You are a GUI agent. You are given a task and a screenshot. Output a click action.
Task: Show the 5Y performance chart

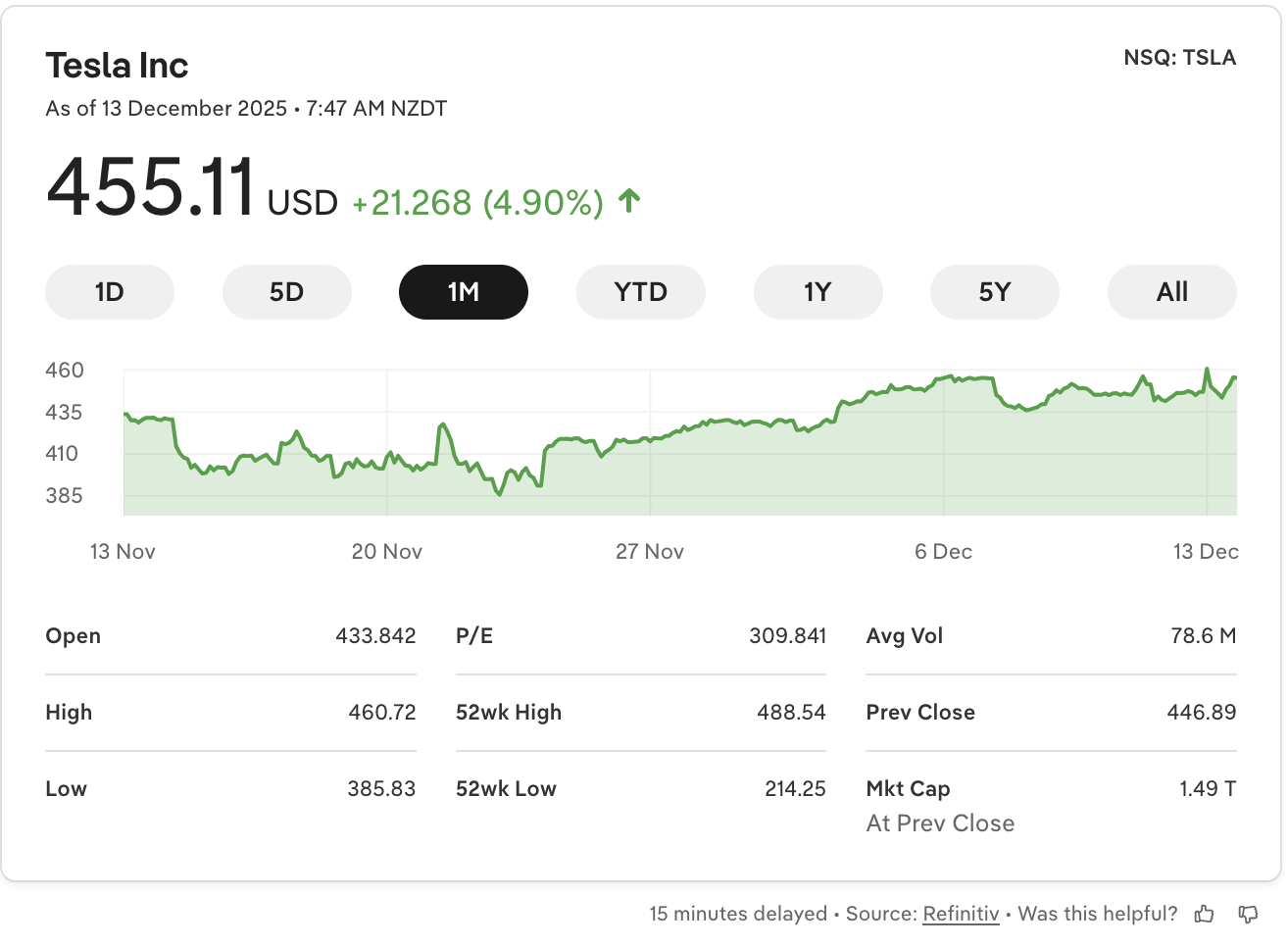click(994, 291)
